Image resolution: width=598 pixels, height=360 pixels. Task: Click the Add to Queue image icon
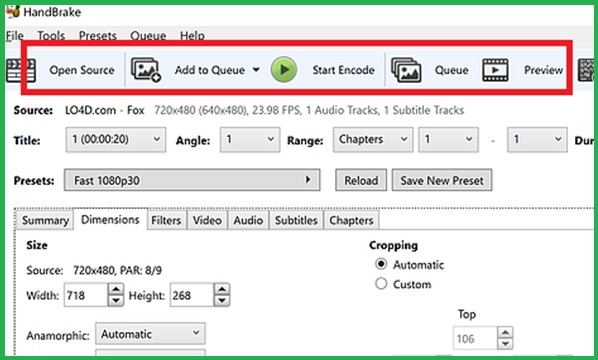pyautogui.click(x=146, y=70)
